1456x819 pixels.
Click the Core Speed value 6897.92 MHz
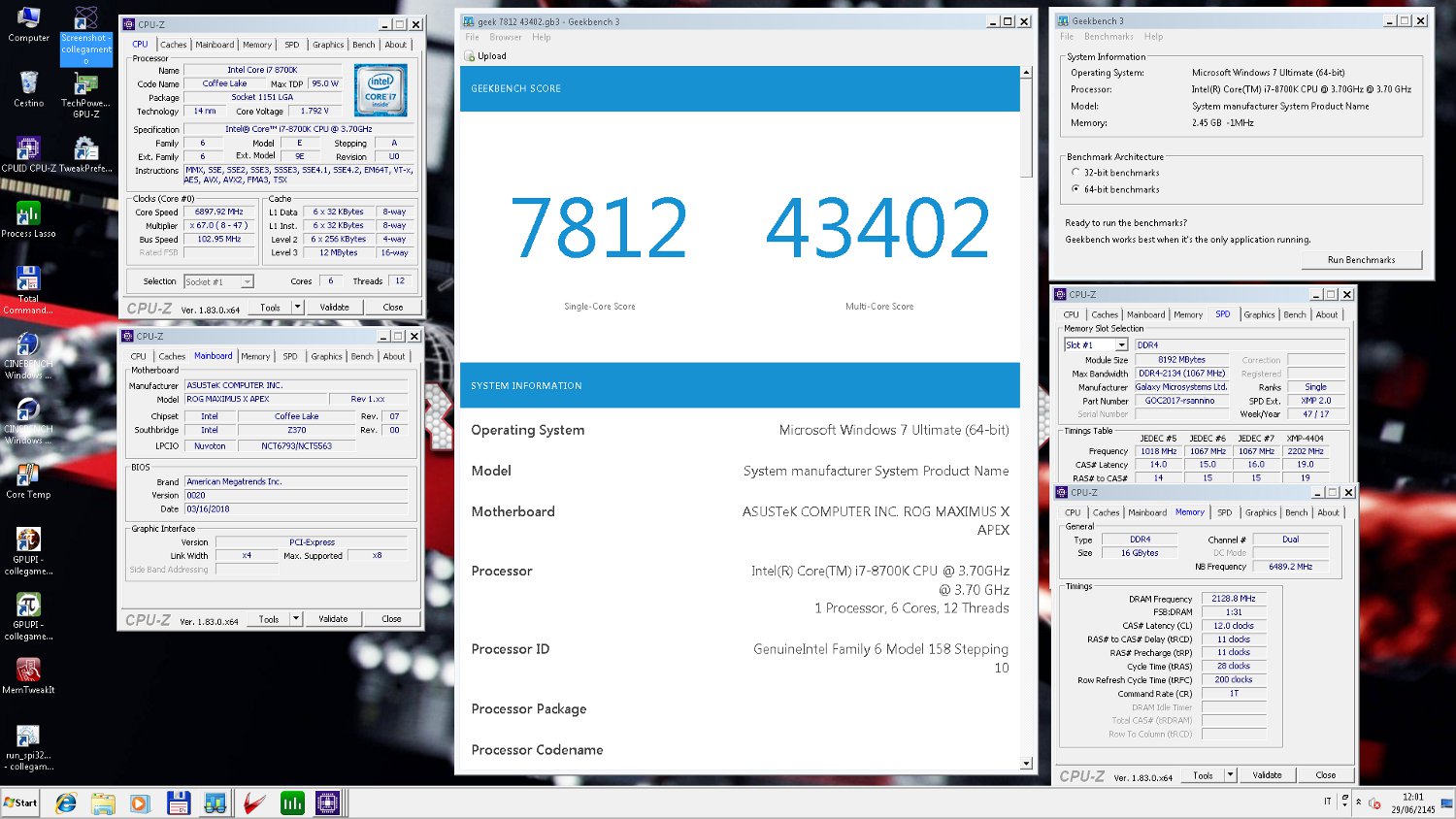(x=219, y=212)
